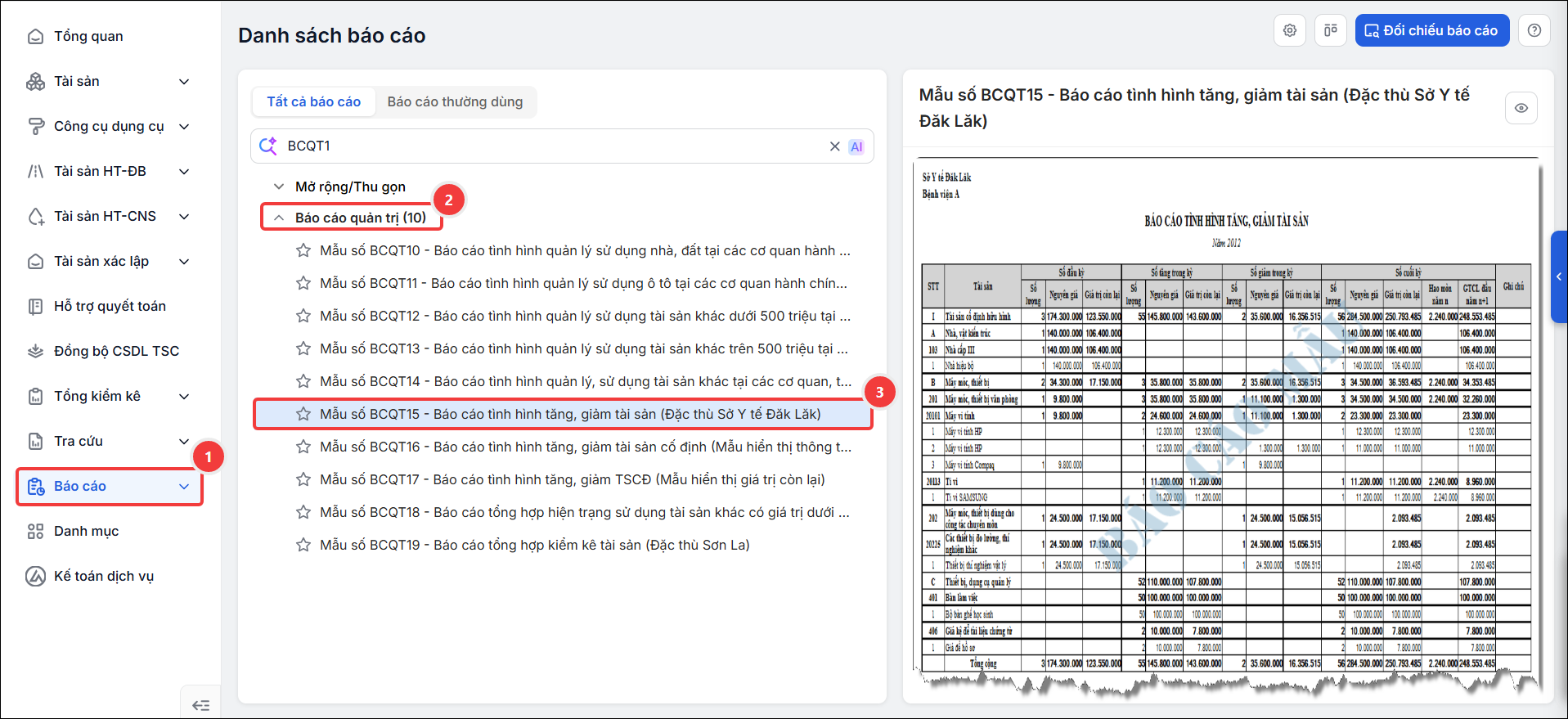1568x719 pixels.
Task: Expand the Tra cứu chevron
Action: click(184, 441)
